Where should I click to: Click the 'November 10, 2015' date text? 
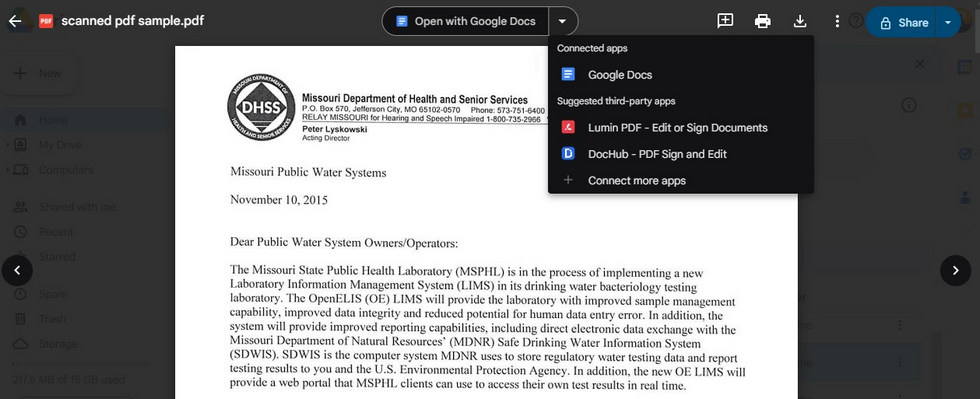279,200
